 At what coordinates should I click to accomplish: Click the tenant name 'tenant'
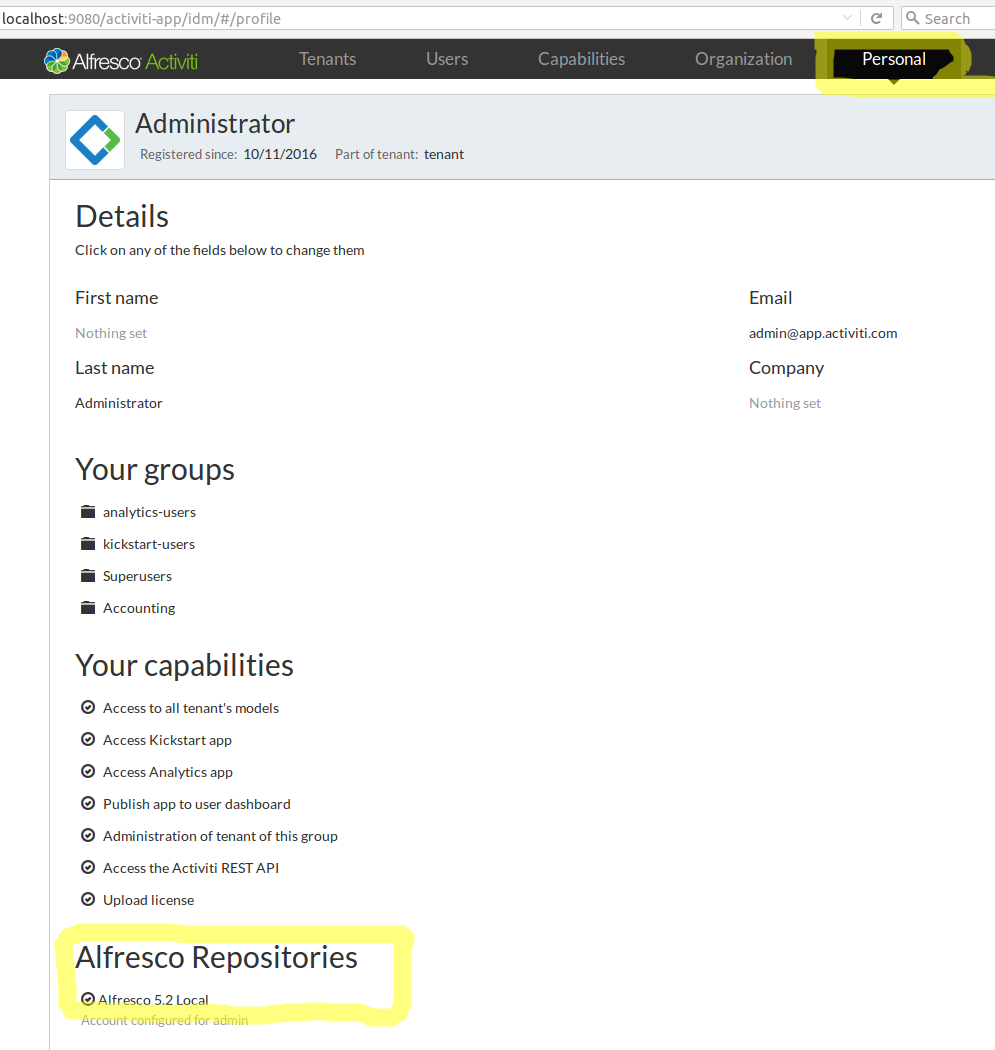444,154
